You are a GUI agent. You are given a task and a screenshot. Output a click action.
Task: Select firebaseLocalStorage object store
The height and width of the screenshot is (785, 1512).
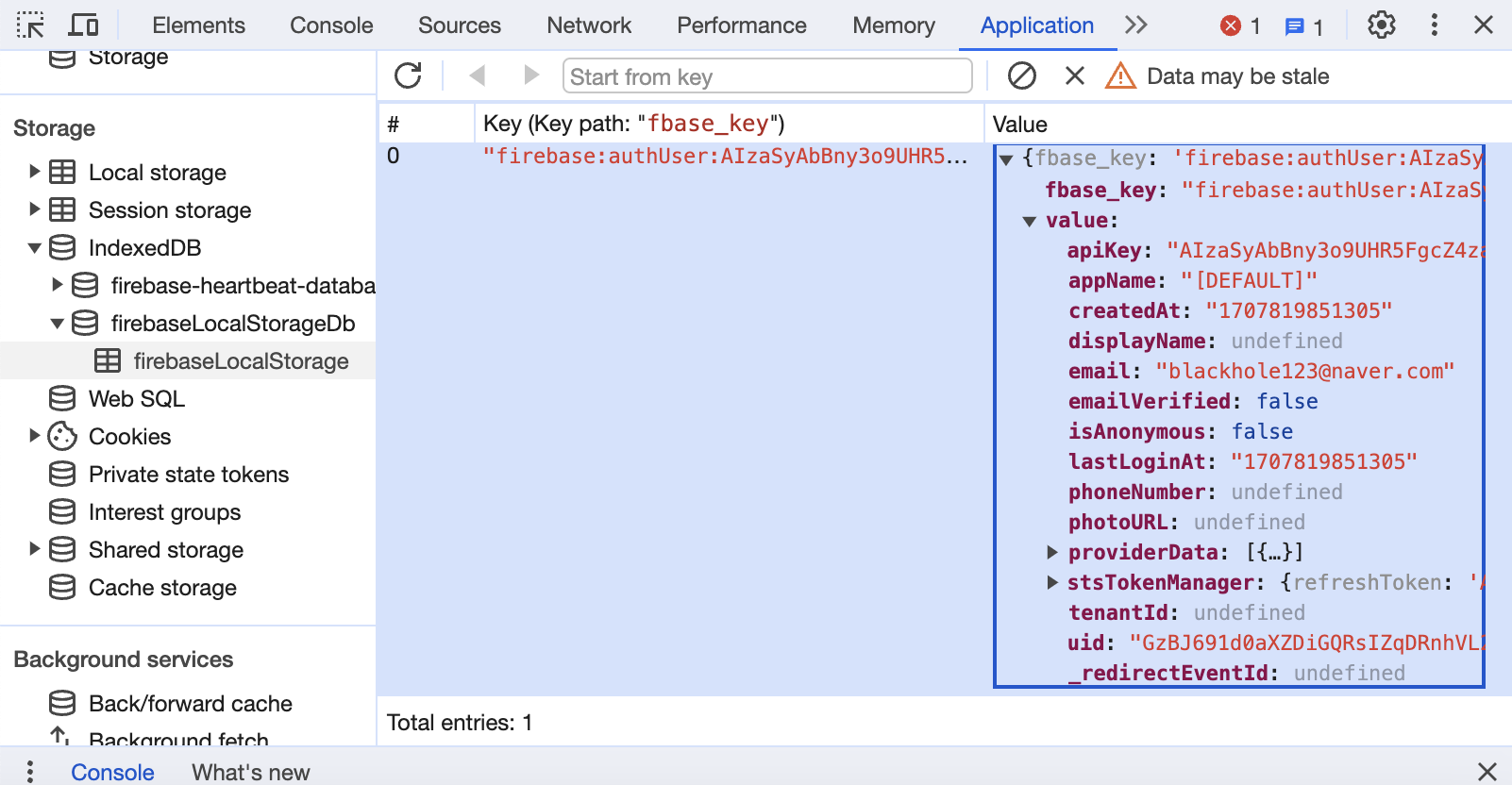coord(241,361)
